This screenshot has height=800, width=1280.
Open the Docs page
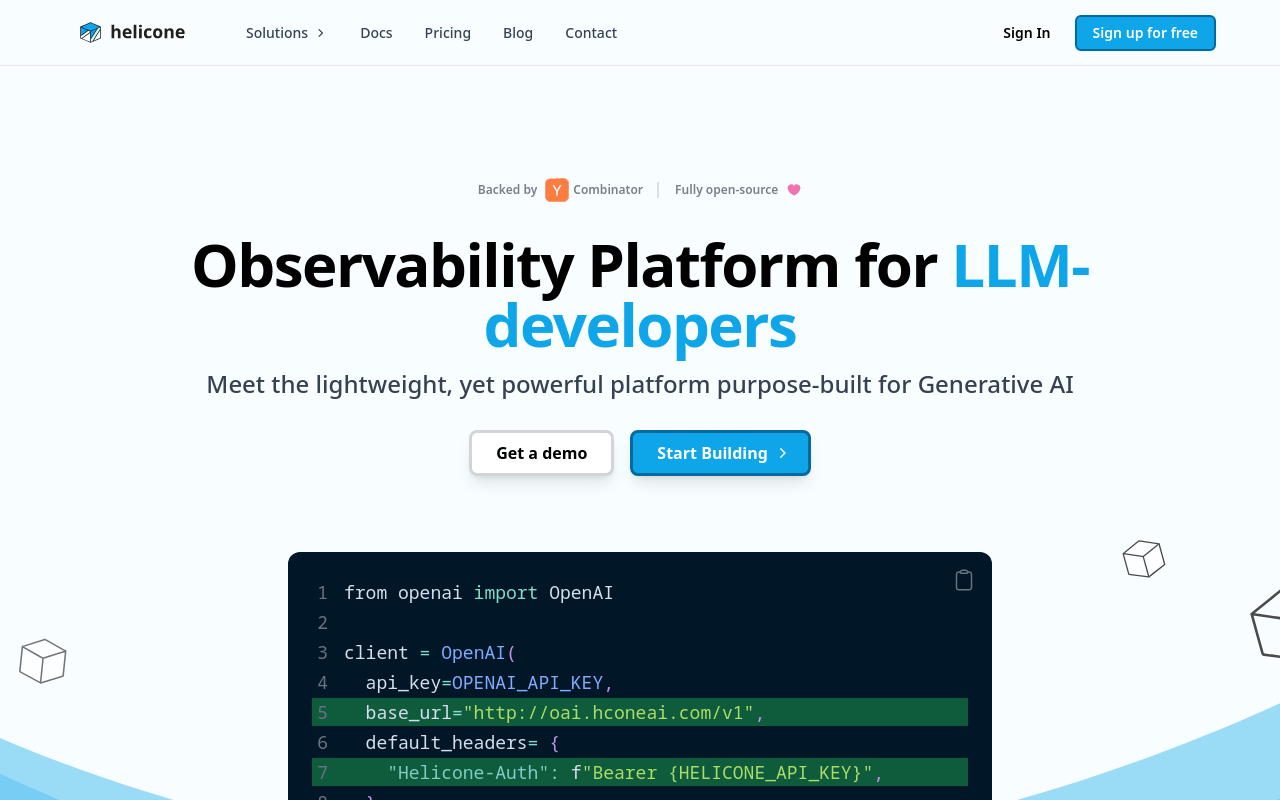(x=376, y=33)
